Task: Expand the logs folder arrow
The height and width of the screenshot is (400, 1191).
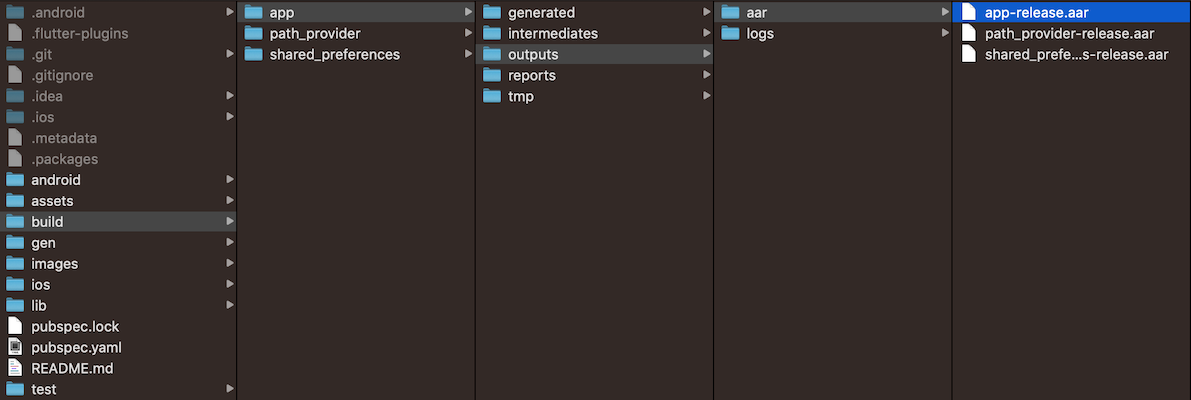Action: (945, 33)
